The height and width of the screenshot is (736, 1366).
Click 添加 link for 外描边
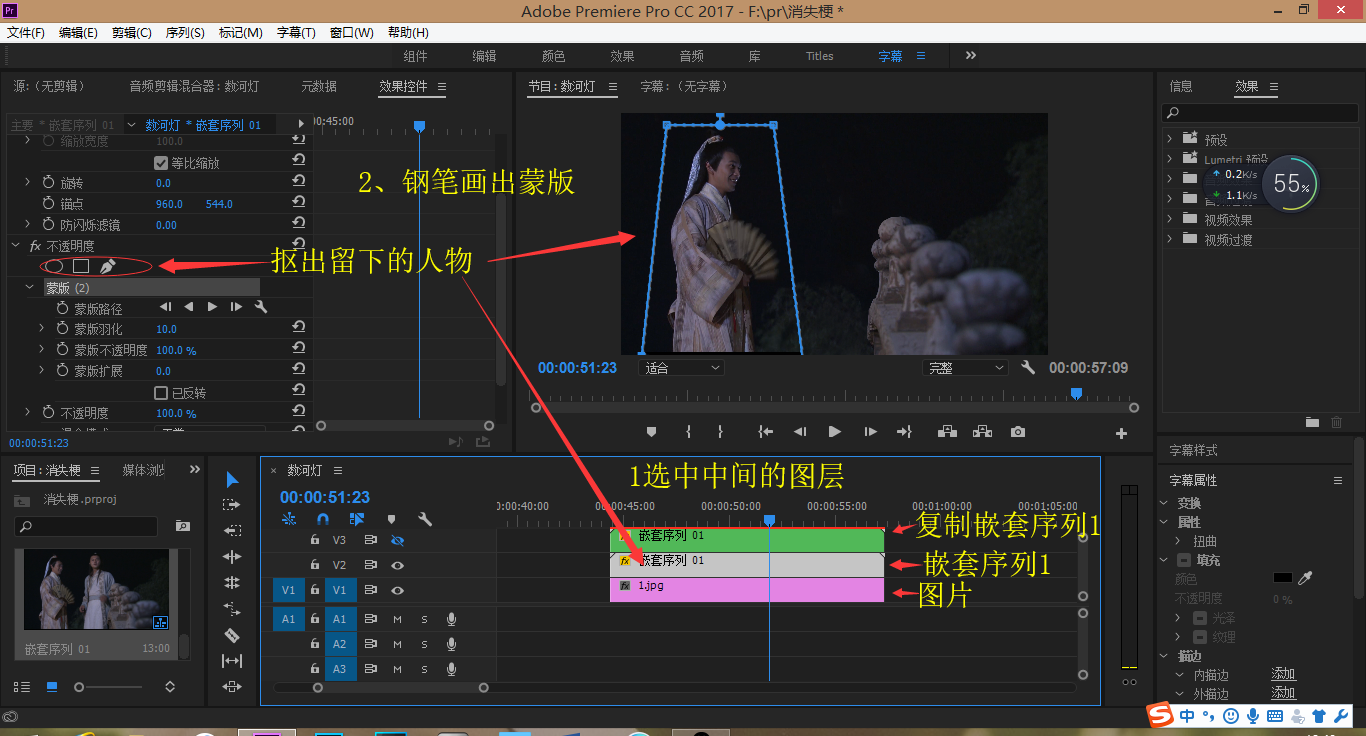1283,693
